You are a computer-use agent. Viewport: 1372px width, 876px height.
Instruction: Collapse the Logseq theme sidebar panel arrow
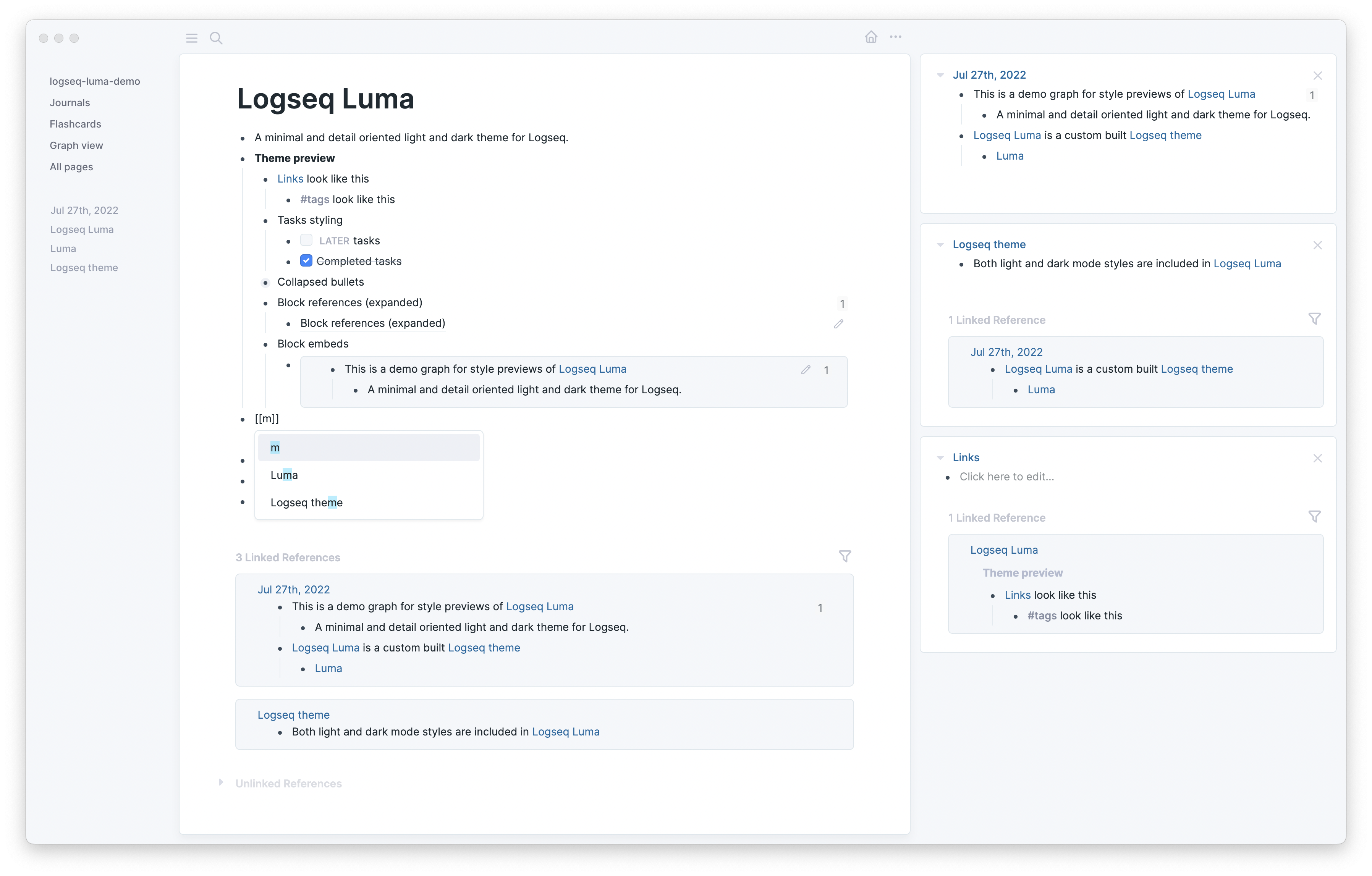click(x=940, y=245)
